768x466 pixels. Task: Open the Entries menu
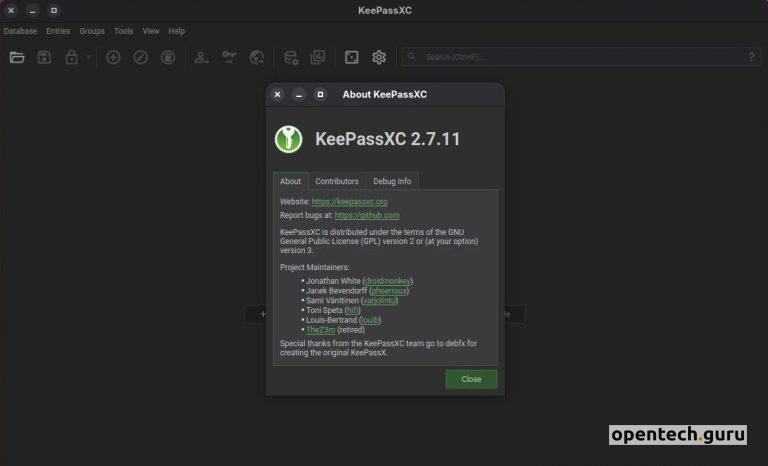(x=58, y=31)
